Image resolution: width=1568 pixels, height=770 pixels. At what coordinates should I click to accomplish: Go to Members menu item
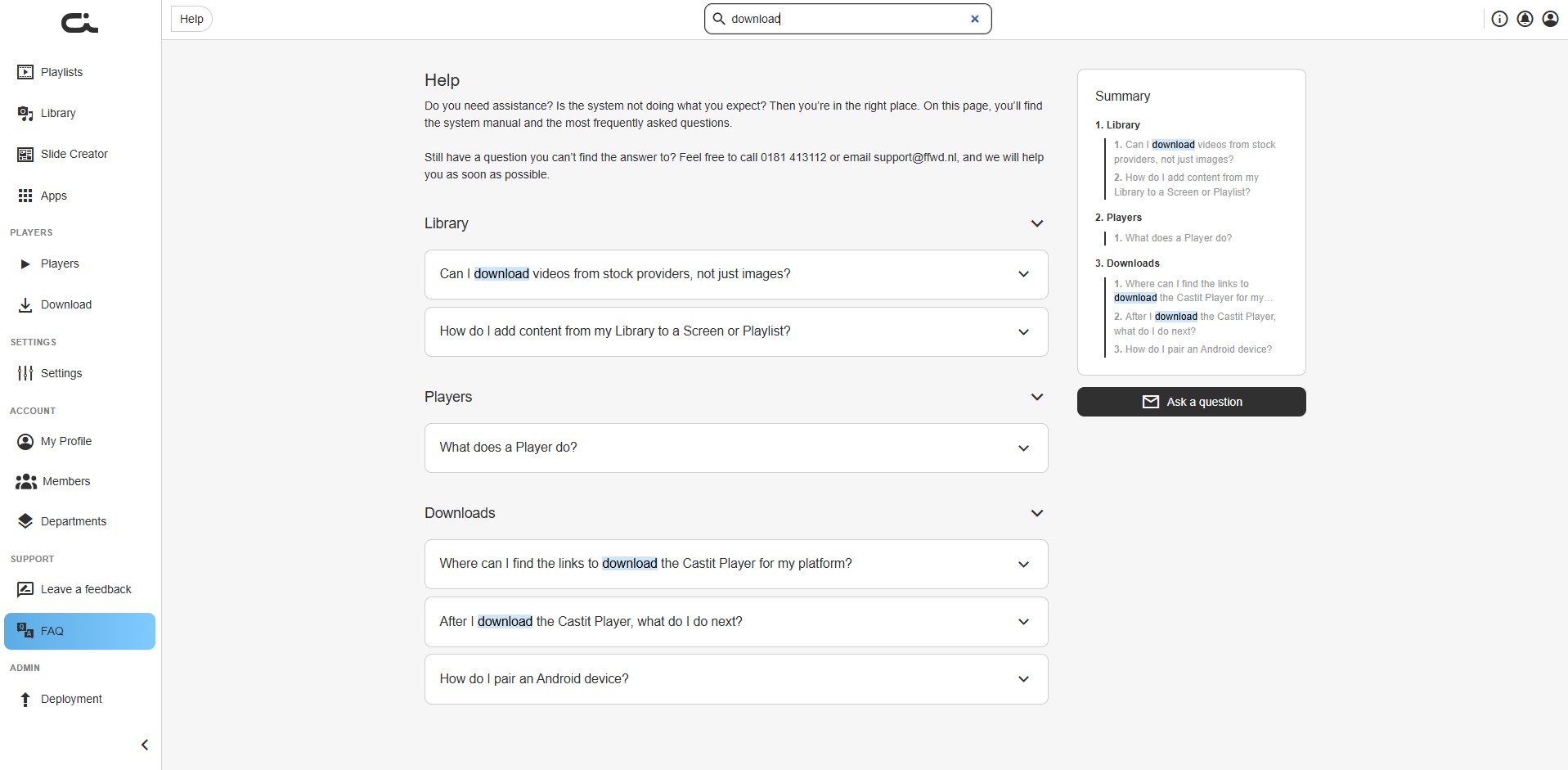(79, 481)
